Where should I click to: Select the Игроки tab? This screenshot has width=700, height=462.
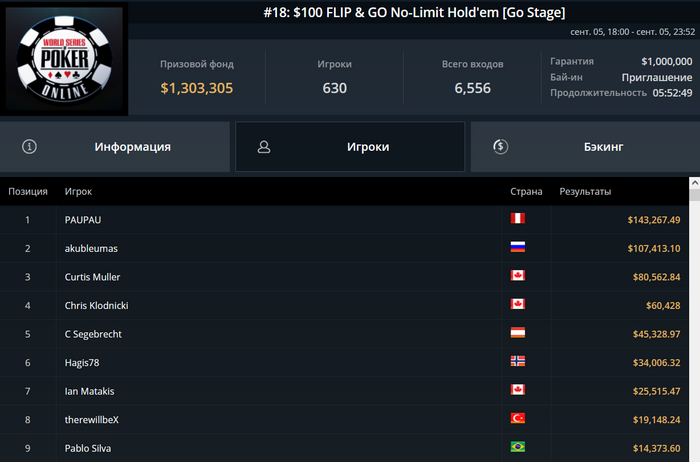(350, 147)
